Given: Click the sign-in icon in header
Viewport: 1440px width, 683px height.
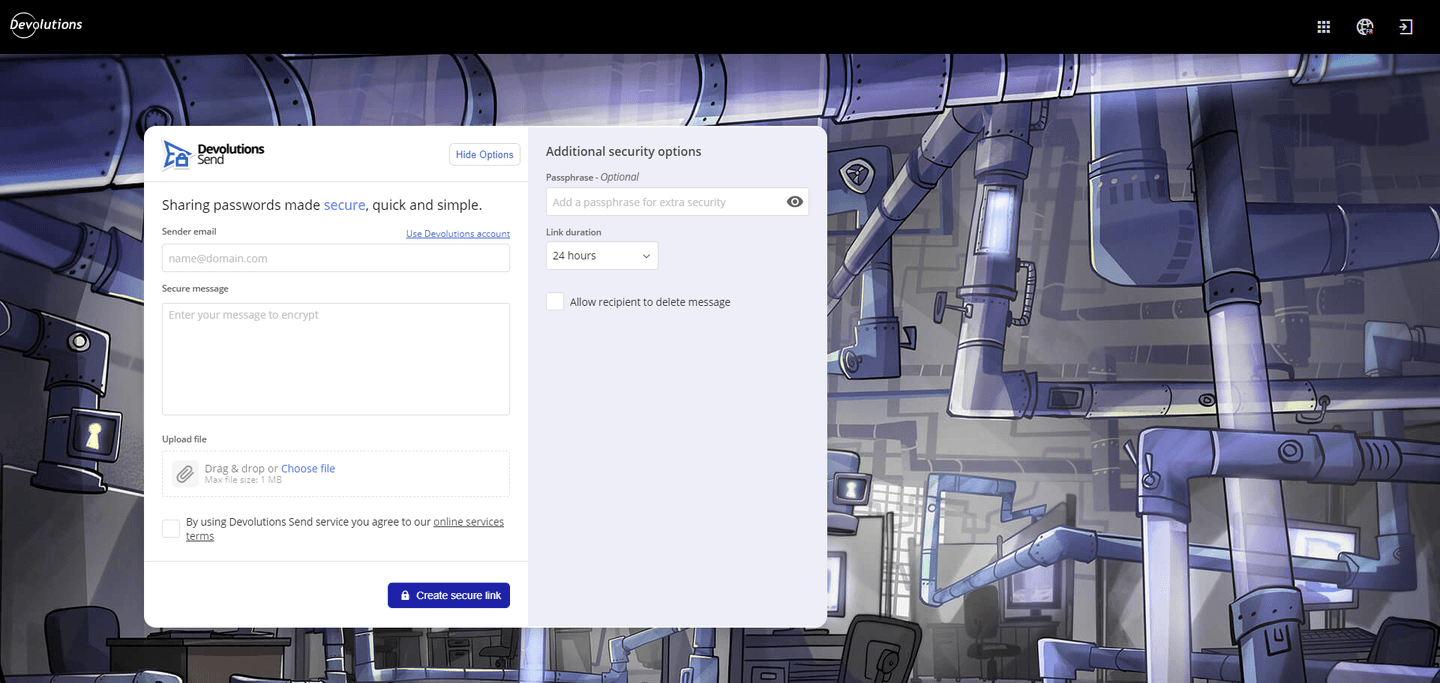Looking at the screenshot, I should 1405,27.
